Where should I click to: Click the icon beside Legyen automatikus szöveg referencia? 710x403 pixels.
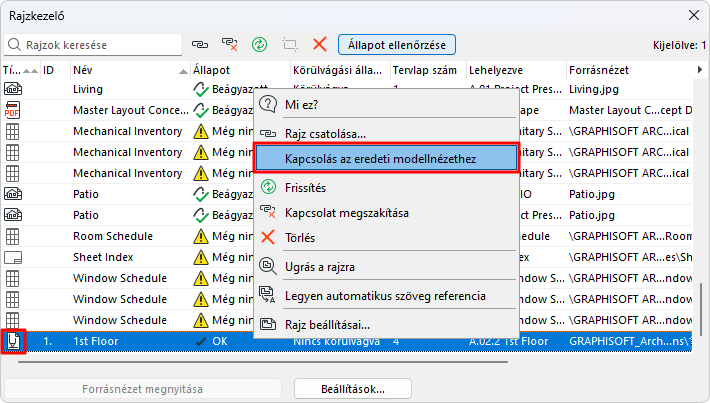pos(268,295)
